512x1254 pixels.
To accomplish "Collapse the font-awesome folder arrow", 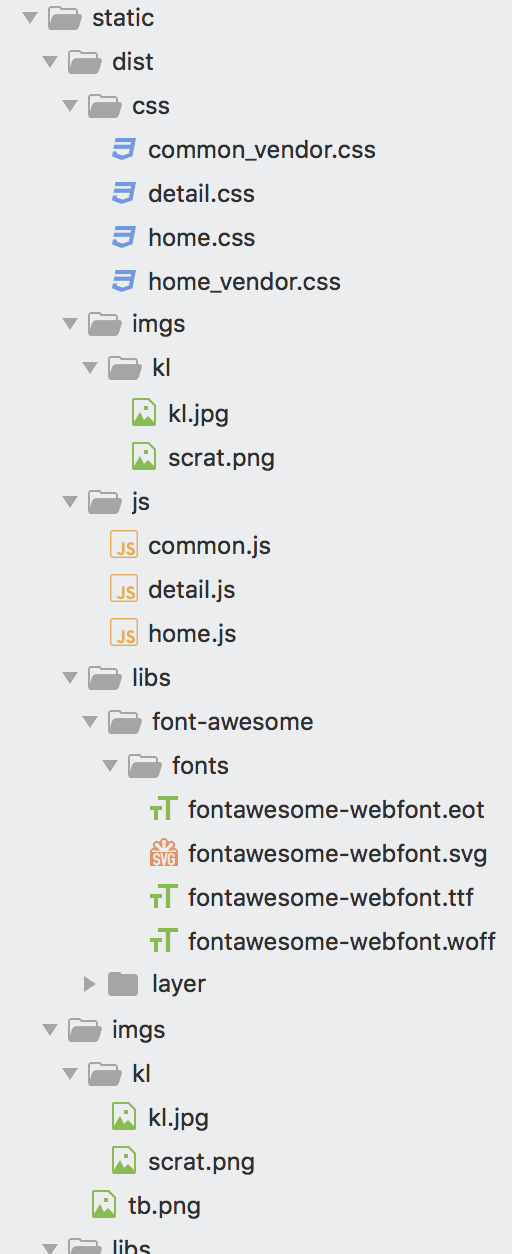I will [x=90, y=722].
